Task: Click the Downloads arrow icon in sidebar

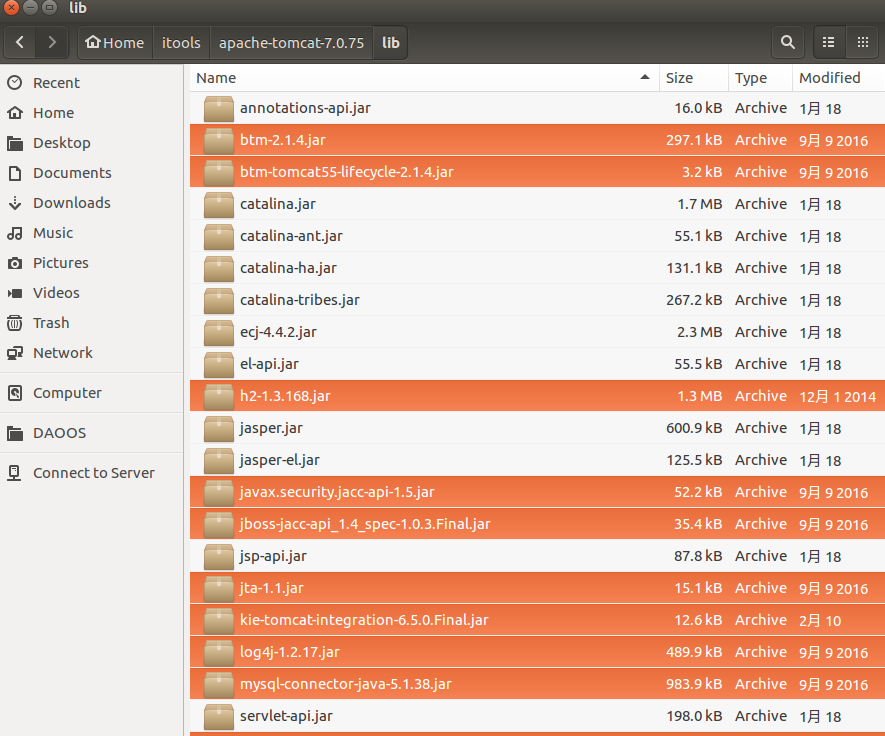Action: tap(15, 203)
